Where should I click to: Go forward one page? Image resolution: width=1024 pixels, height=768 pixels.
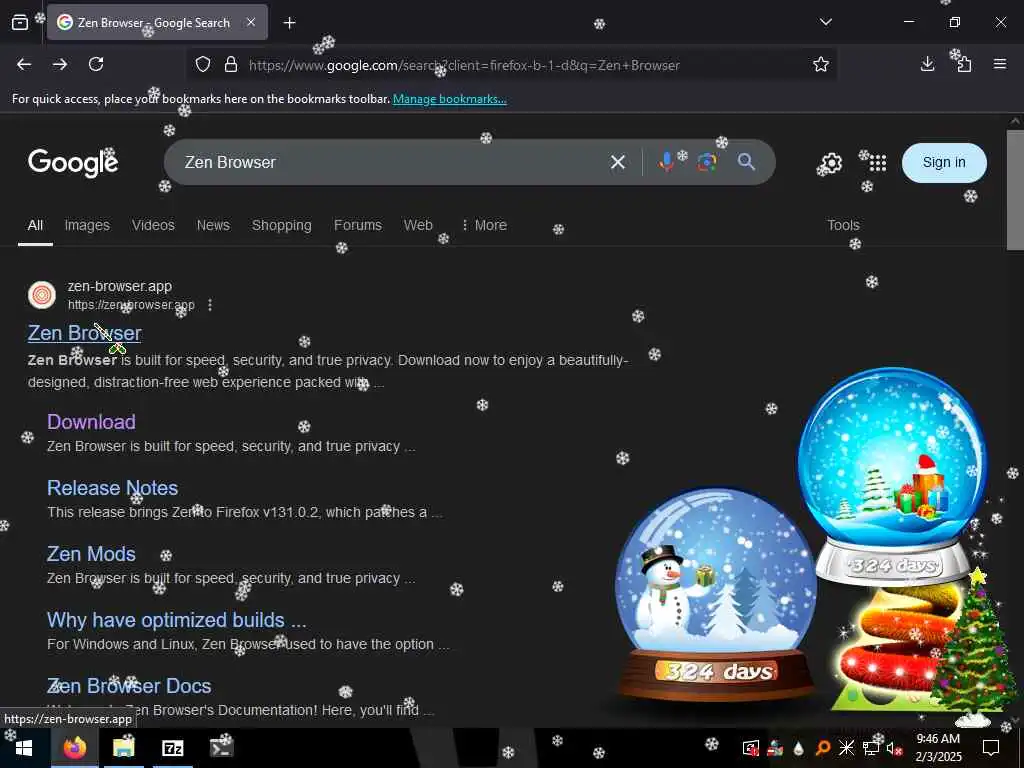pyautogui.click(x=60, y=64)
